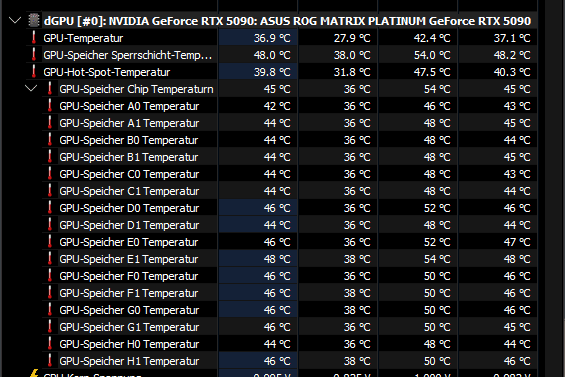The width and height of the screenshot is (565, 377).
Task: Select the GPU-Speicher E1 Temperatur label
Action: coord(129,259)
